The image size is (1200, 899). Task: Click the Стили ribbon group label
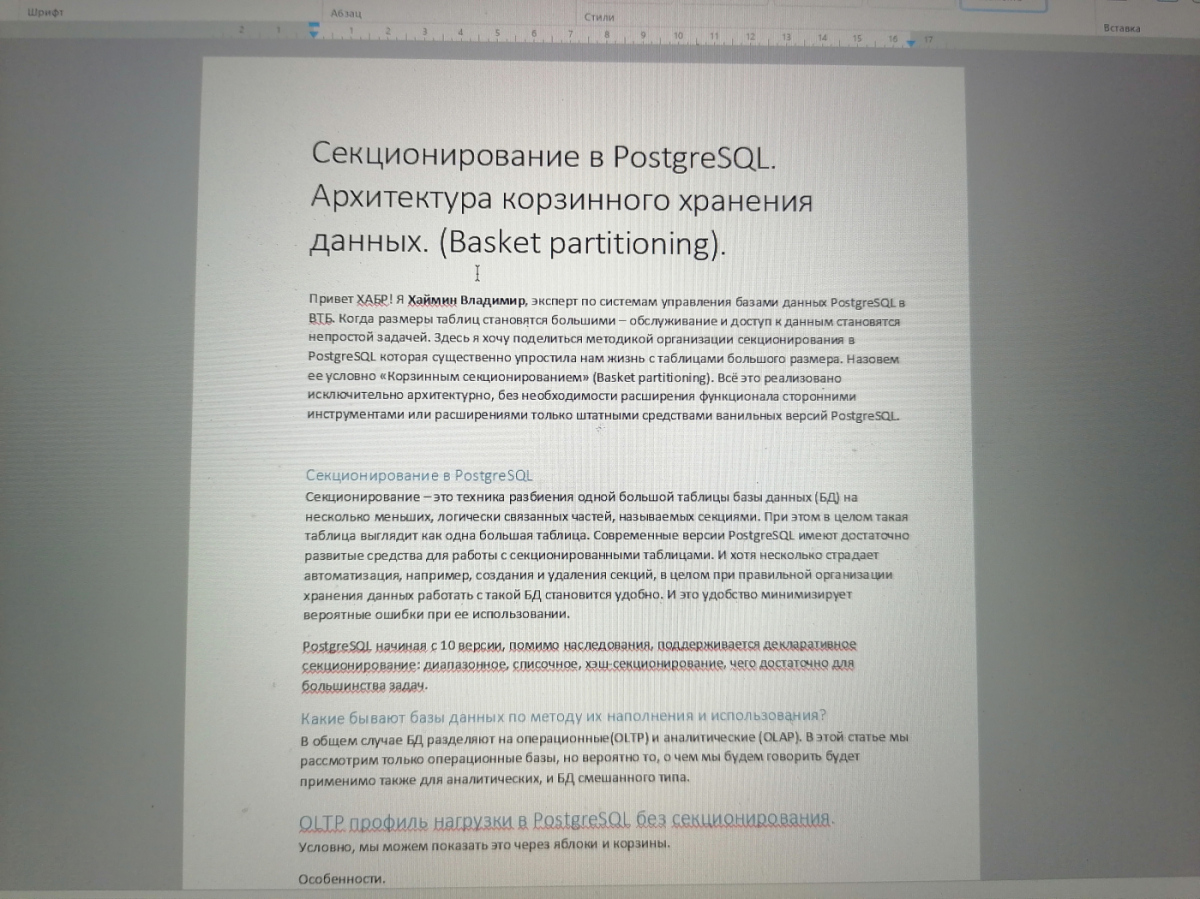coord(599,17)
